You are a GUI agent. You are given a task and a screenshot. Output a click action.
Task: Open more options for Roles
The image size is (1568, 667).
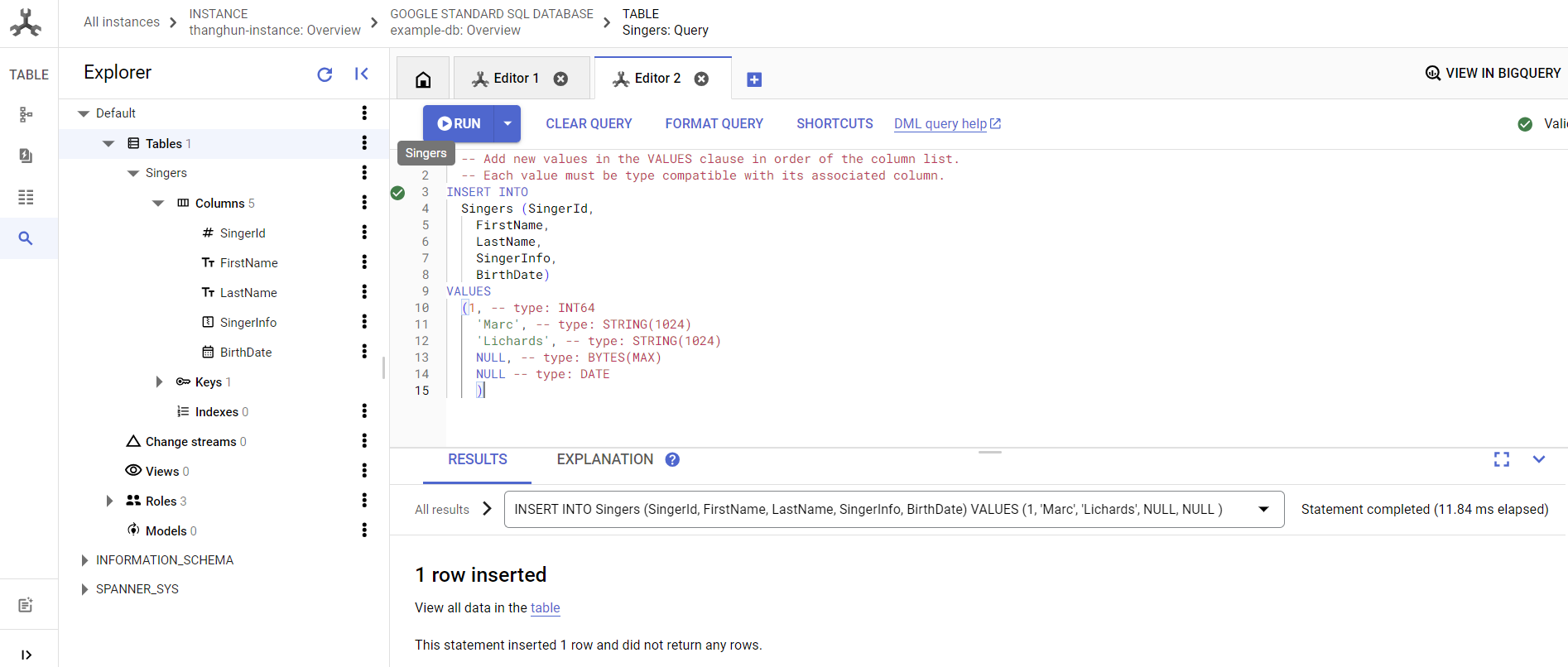pyautogui.click(x=364, y=501)
